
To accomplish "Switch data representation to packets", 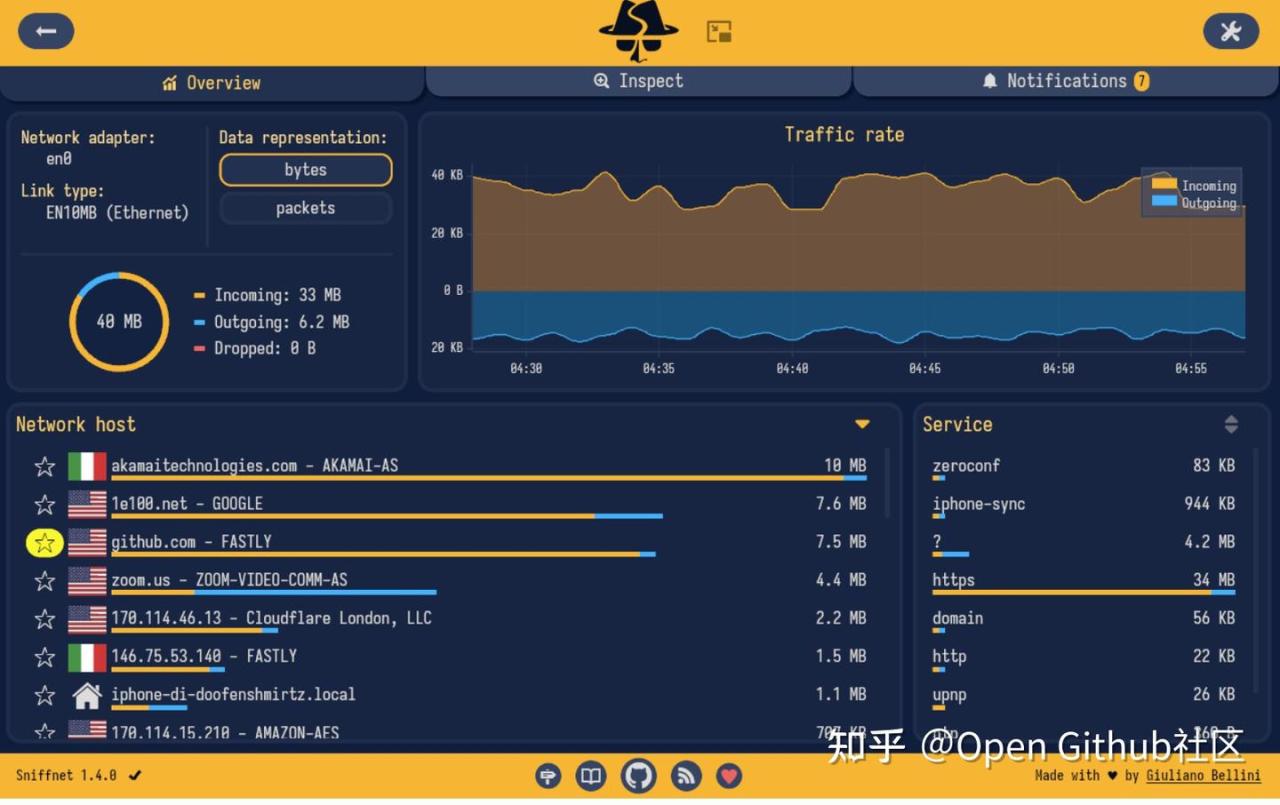I will pos(306,208).
